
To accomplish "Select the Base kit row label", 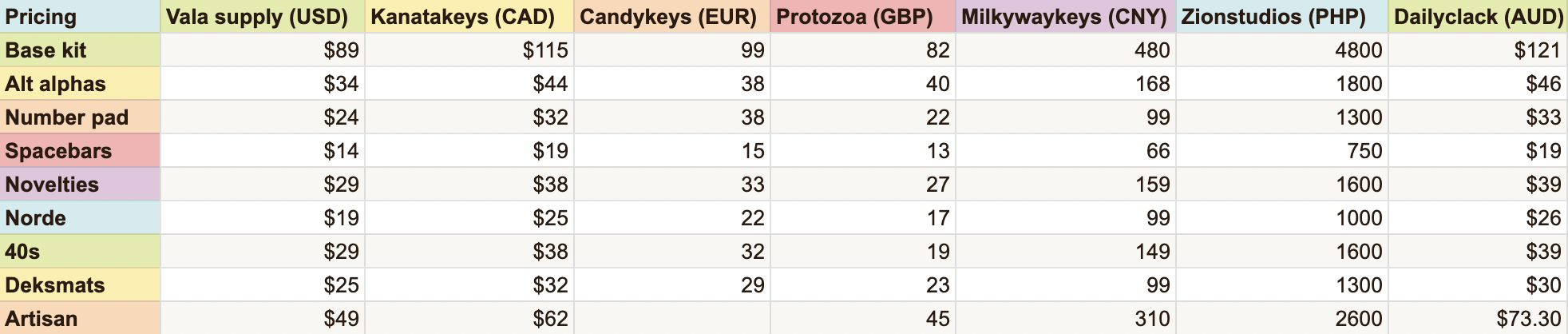I will 80,50.
